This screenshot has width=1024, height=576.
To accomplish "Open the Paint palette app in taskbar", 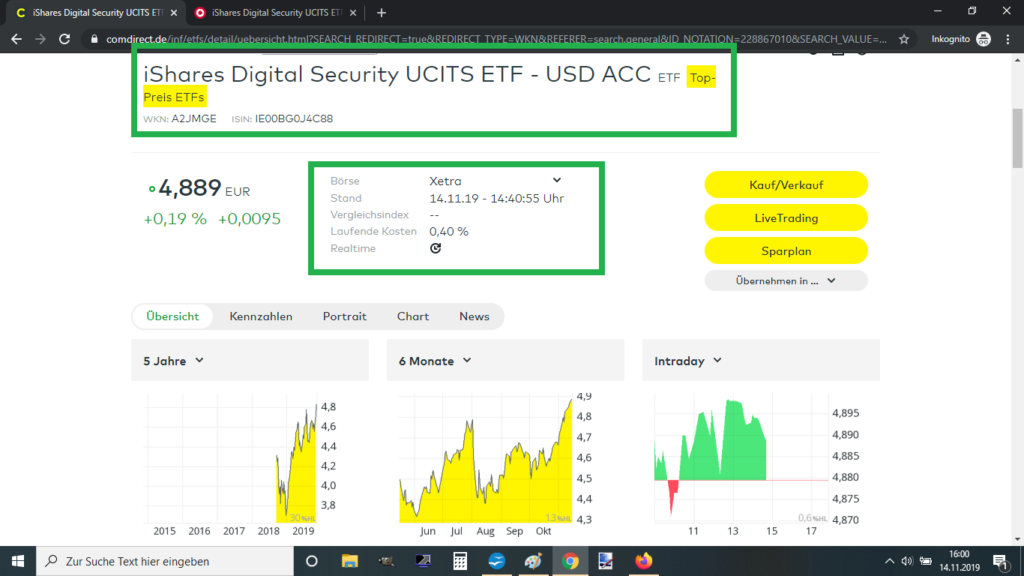I will click(x=533, y=561).
